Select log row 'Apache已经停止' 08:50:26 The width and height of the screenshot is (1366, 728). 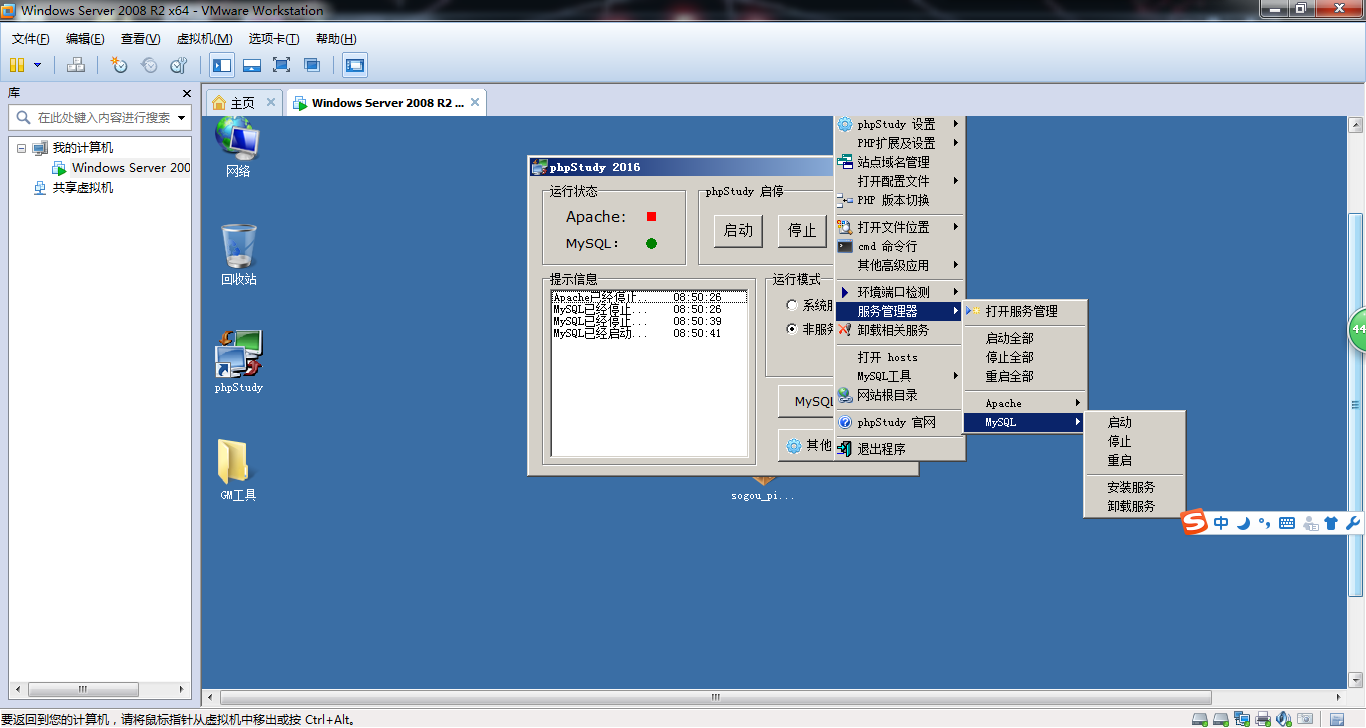649,297
